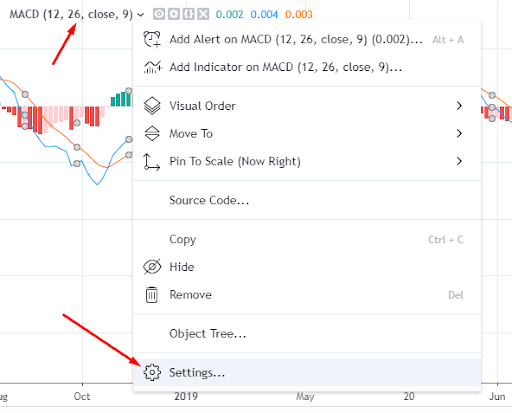The width and height of the screenshot is (512, 413).
Task: Expand the Visual Order submenu arrow
Action: pyautogui.click(x=459, y=106)
